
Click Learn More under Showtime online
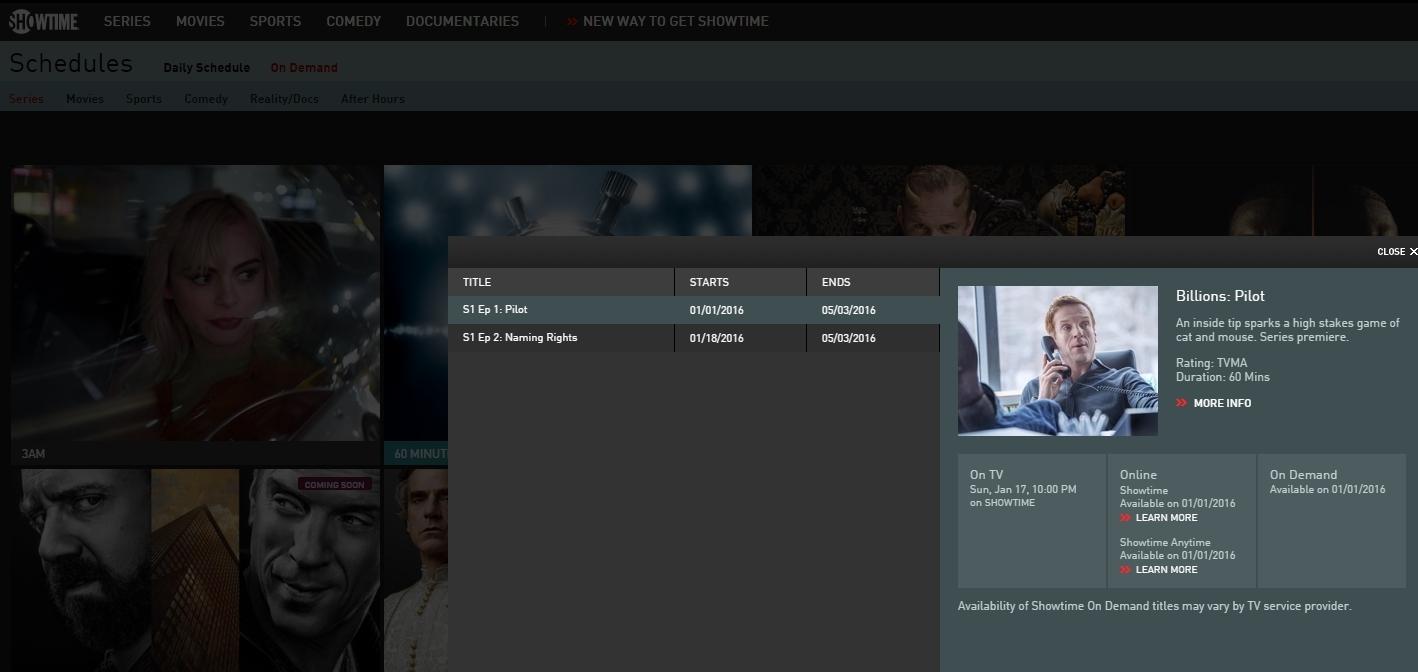click(1159, 518)
